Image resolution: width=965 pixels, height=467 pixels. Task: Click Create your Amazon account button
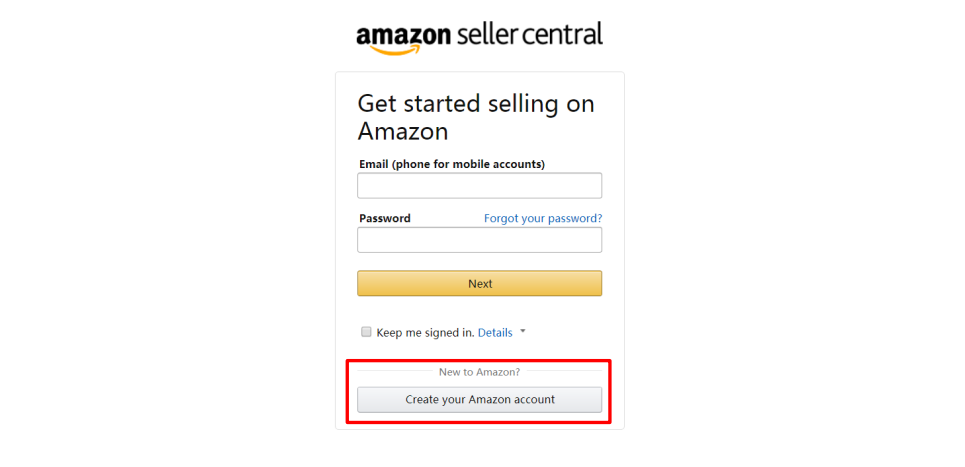(x=479, y=400)
